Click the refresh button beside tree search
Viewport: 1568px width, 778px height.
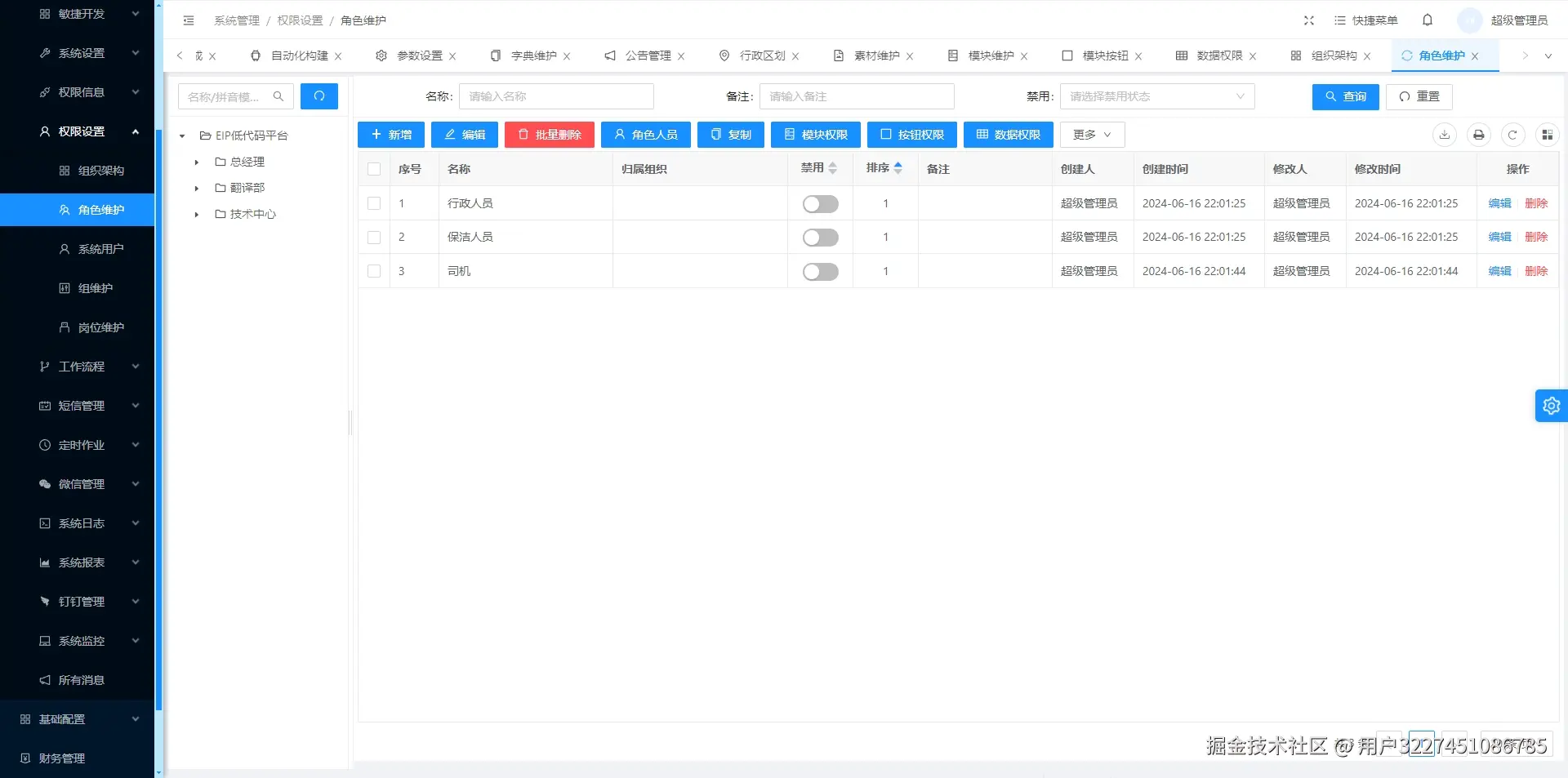[319, 96]
